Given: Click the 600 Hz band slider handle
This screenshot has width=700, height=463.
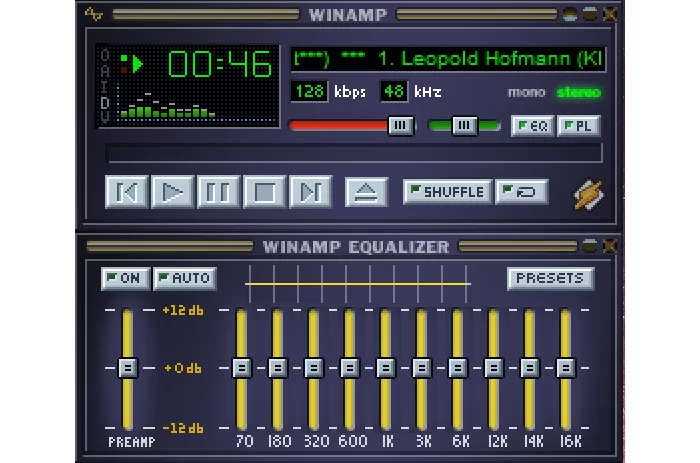Looking at the screenshot, I should click(350, 368).
